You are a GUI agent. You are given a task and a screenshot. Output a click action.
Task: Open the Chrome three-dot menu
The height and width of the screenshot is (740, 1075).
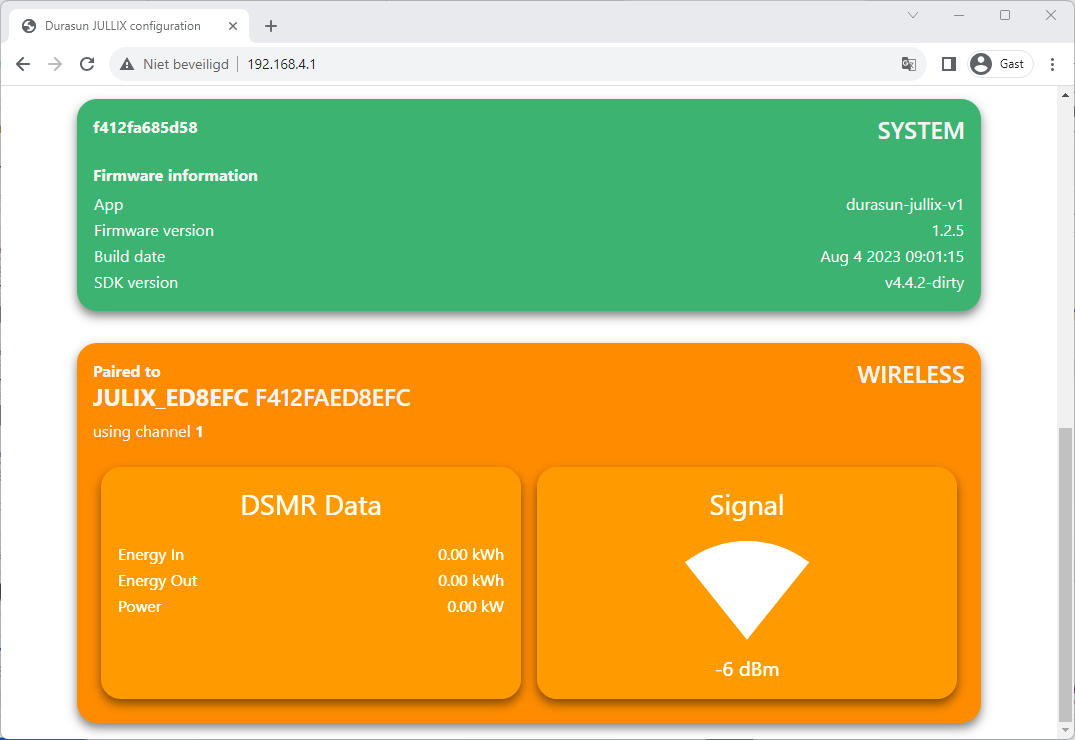(1052, 64)
